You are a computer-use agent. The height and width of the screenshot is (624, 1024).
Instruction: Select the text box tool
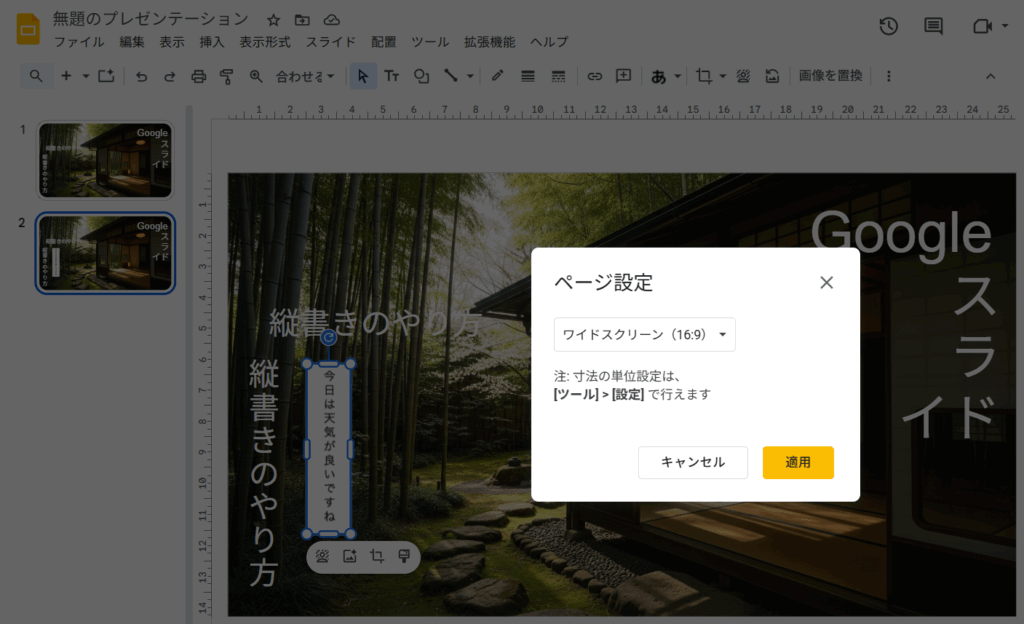point(392,76)
